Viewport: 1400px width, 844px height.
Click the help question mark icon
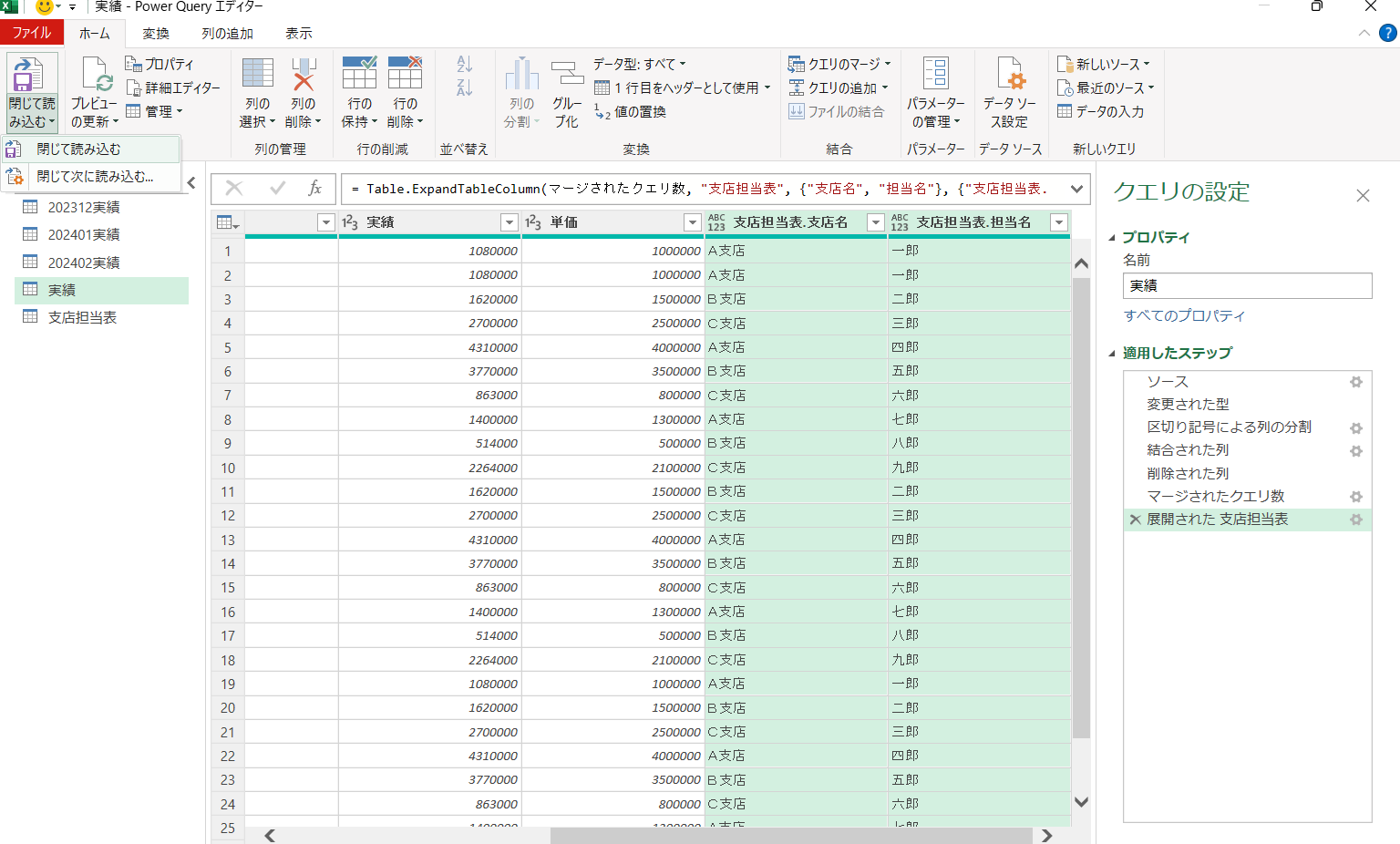[1387, 34]
